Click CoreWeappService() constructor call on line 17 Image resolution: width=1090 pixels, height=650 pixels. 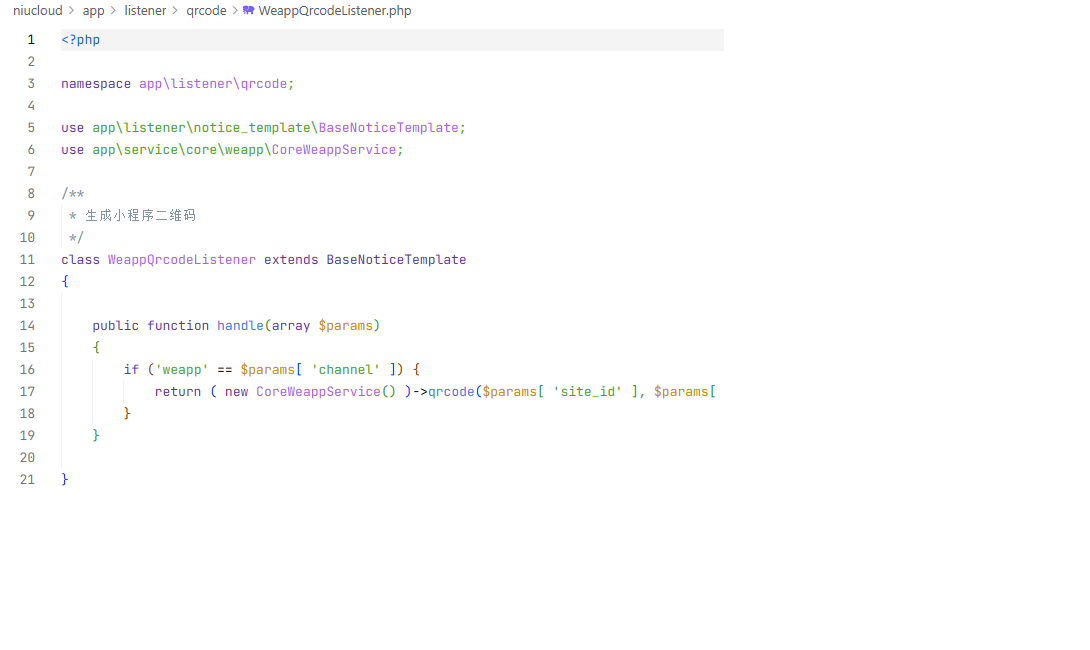point(326,391)
